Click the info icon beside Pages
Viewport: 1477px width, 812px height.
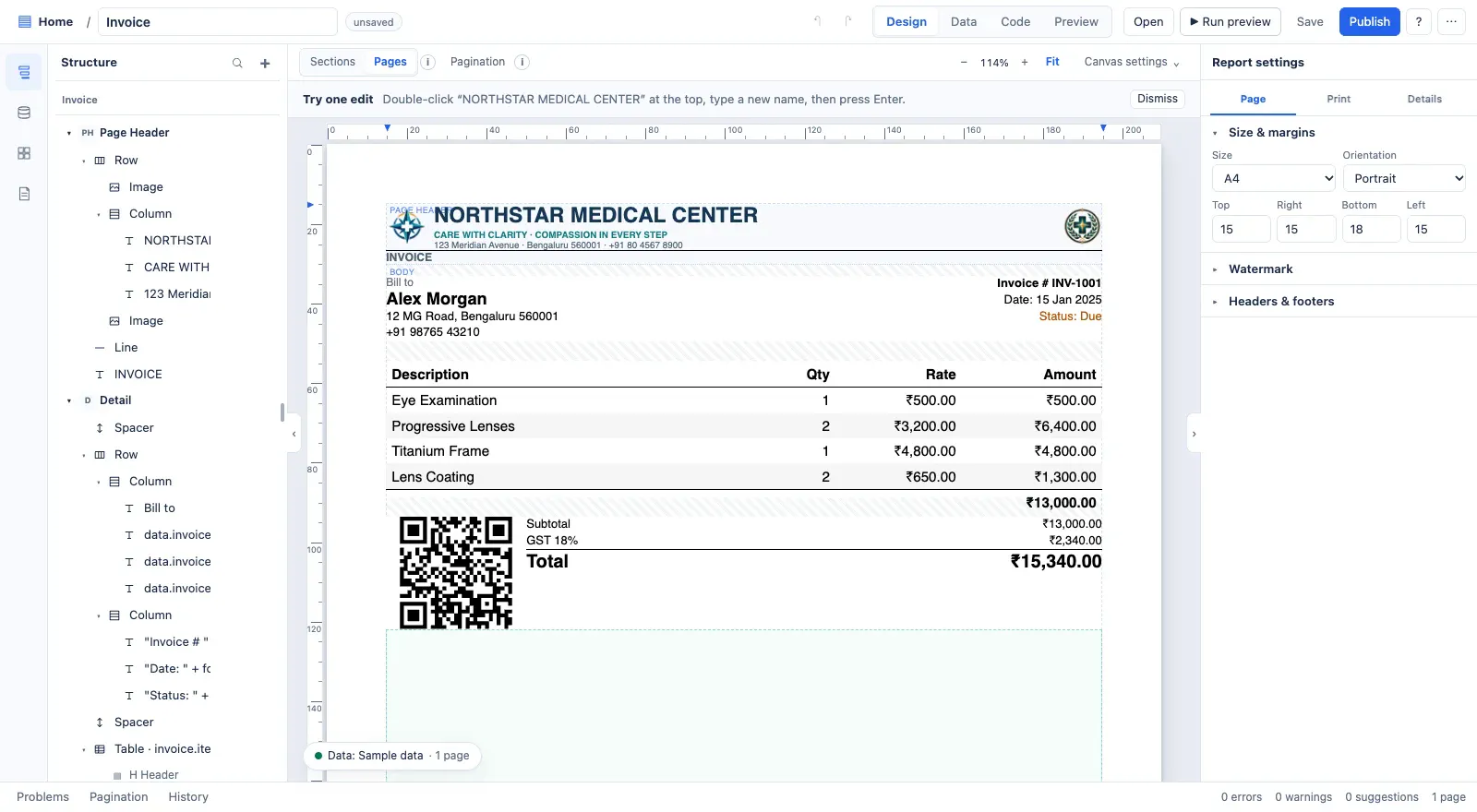tap(428, 62)
